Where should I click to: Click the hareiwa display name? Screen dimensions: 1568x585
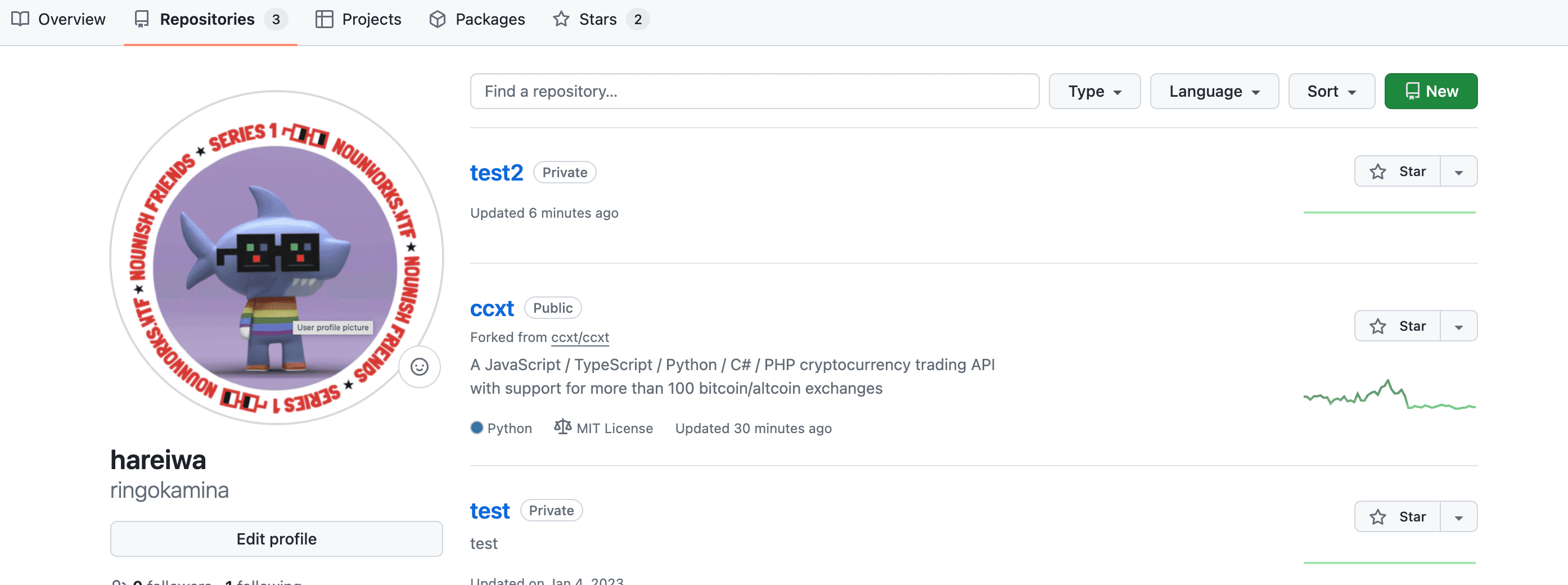(158, 460)
